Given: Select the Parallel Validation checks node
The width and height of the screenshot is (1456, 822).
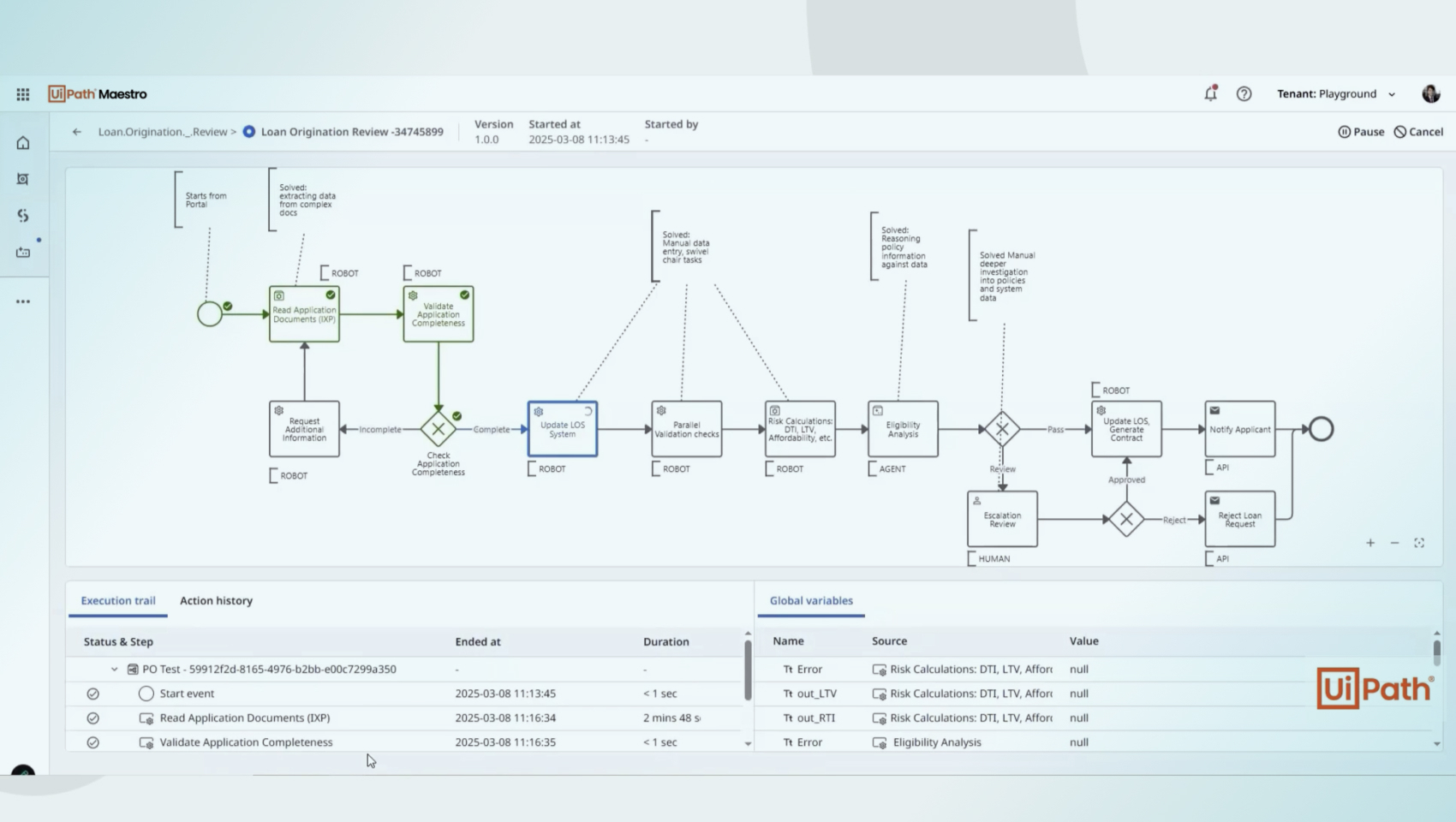Looking at the screenshot, I should click(x=687, y=429).
